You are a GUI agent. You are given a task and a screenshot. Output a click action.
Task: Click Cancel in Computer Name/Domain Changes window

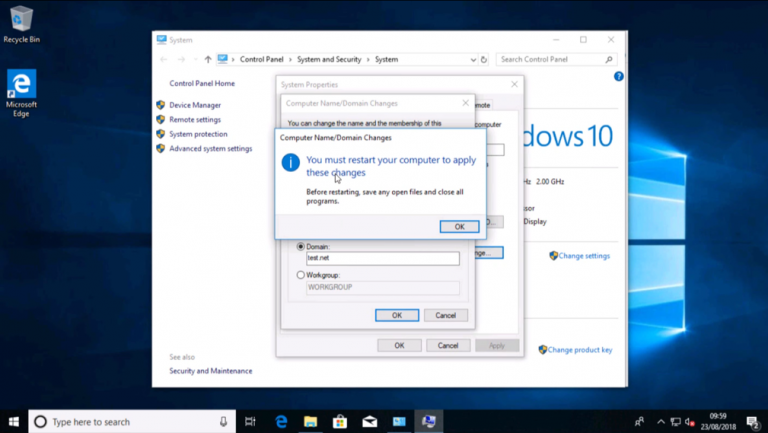[x=446, y=315]
